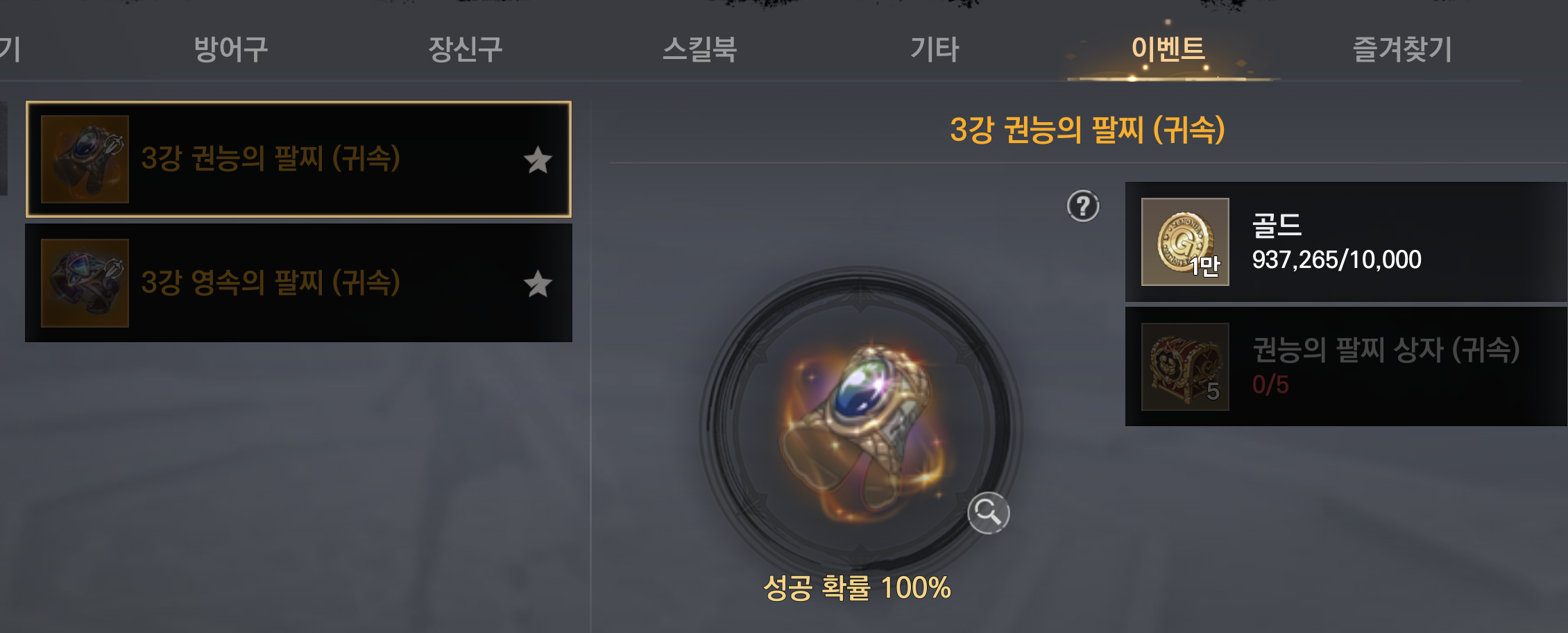This screenshot has height=633, width=1568.
Task: Open the 기타 tab
Action: point(935,49)
